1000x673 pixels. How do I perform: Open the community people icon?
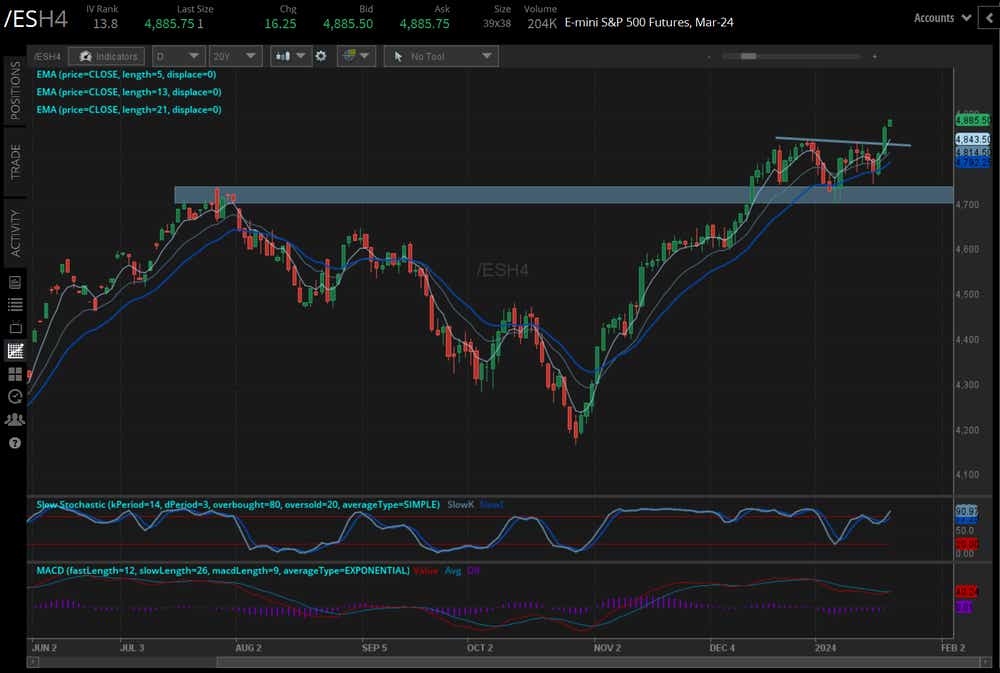pyautogui.click(x=15, y=420)
